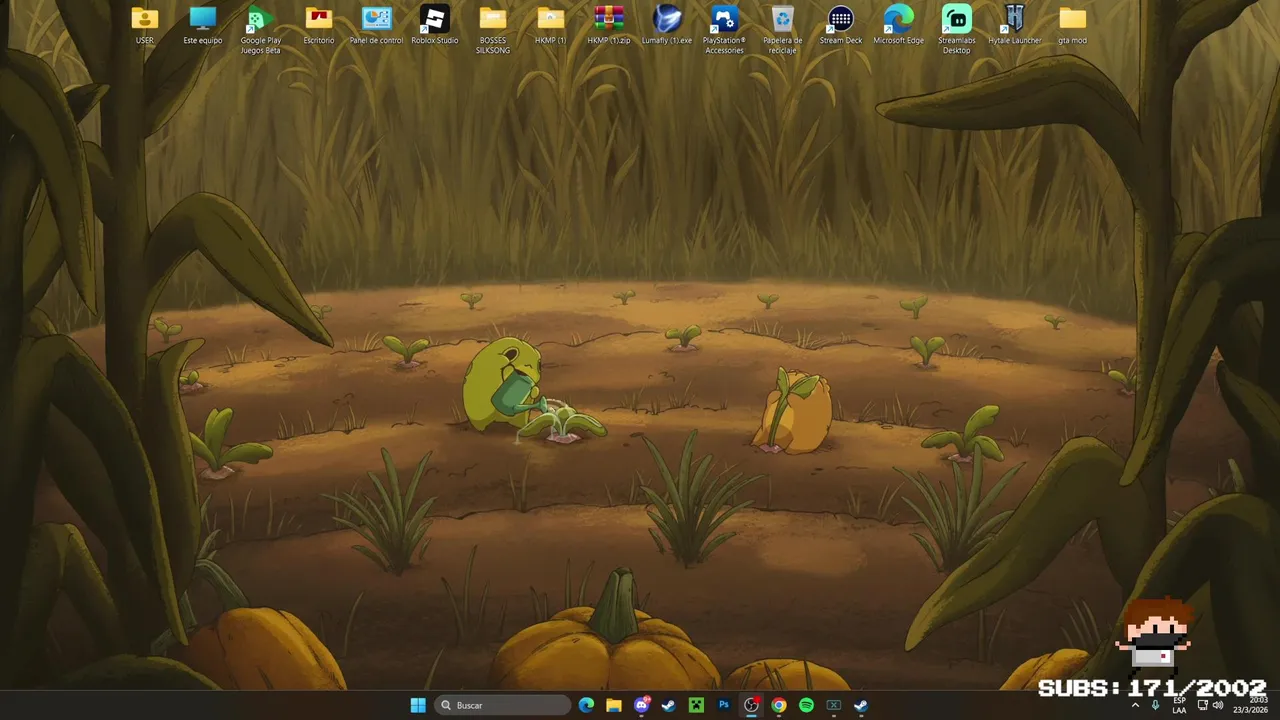Image resolution: width=1280 pixels, height=720 pixels.
Task: Open Spotify from the taskbar
Action: pos(806,705)
